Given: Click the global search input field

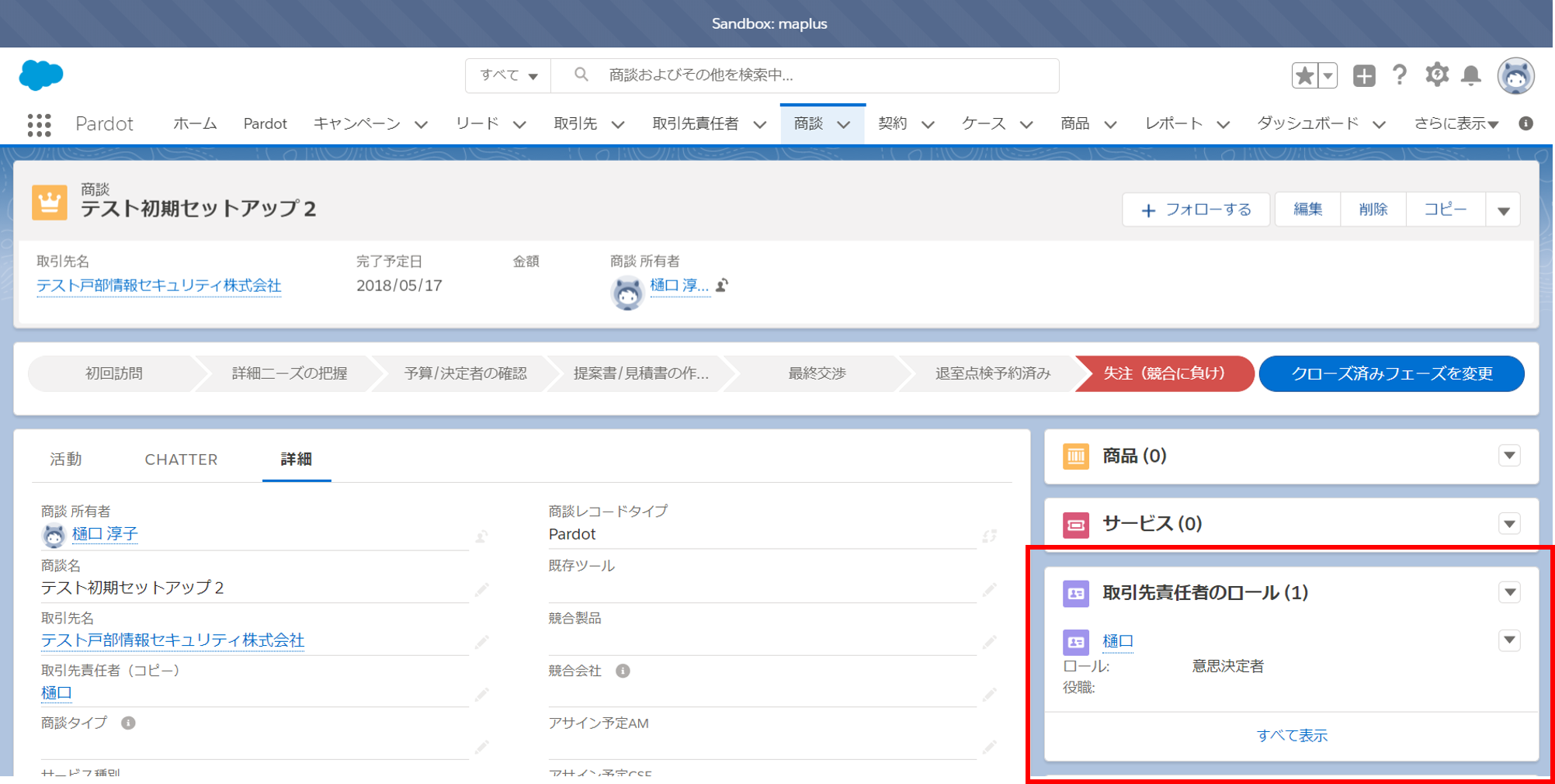Looking at the screenshot, I should point(805,75).
